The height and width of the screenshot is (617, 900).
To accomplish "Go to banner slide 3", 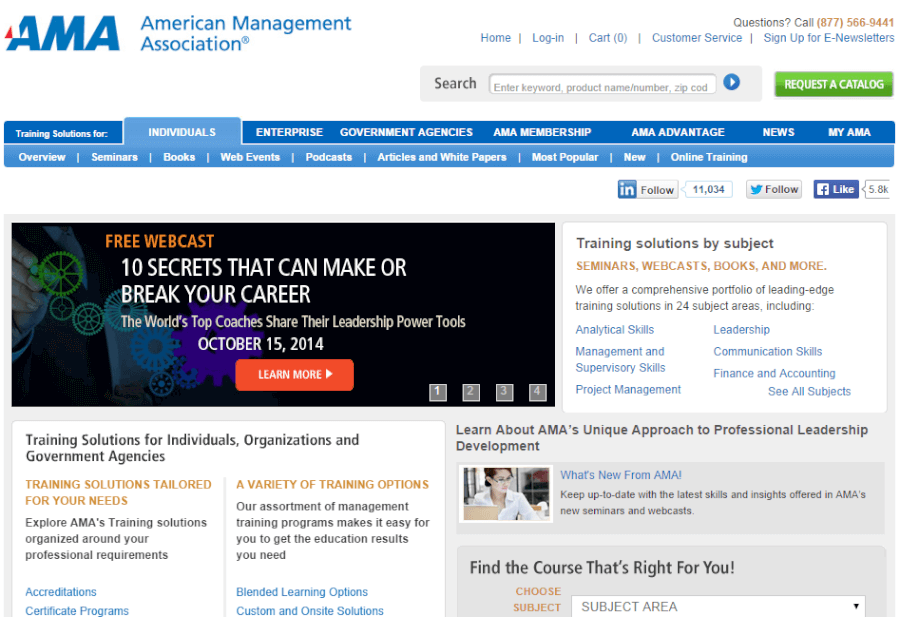I will pos(504,393).
